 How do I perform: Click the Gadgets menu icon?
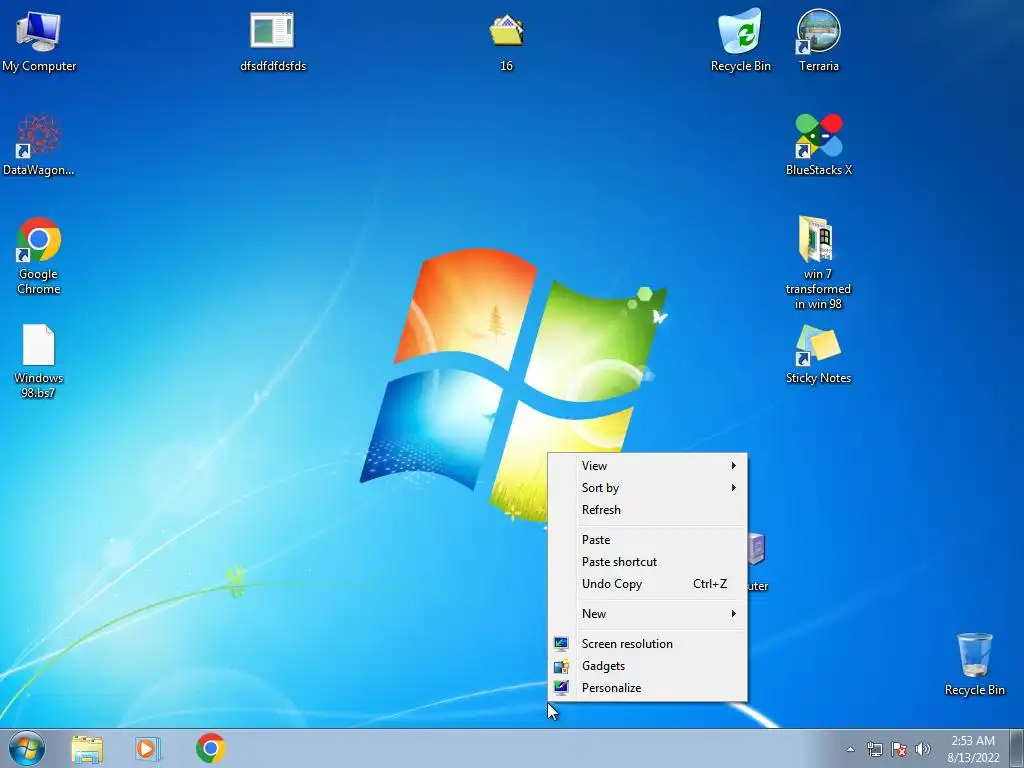pos(561,666)
